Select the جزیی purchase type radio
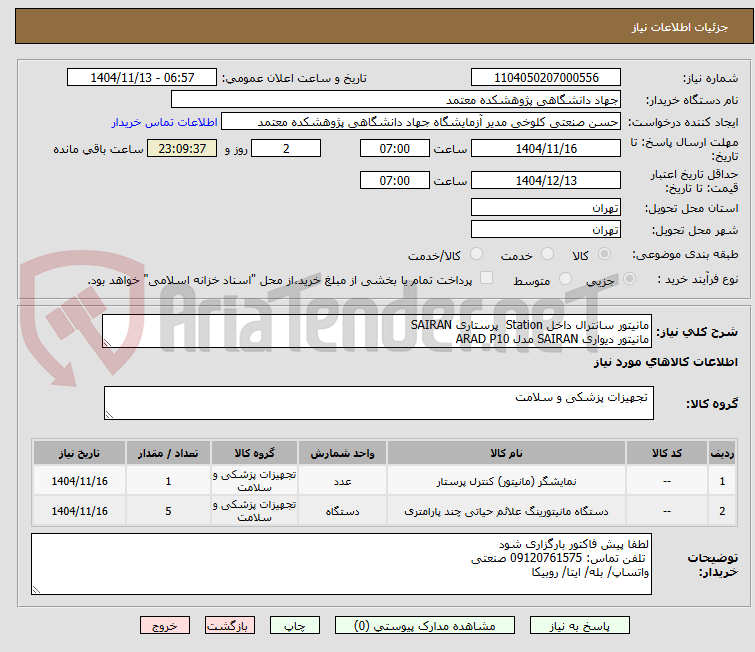The image size is (755, 652). click(629, 278)
